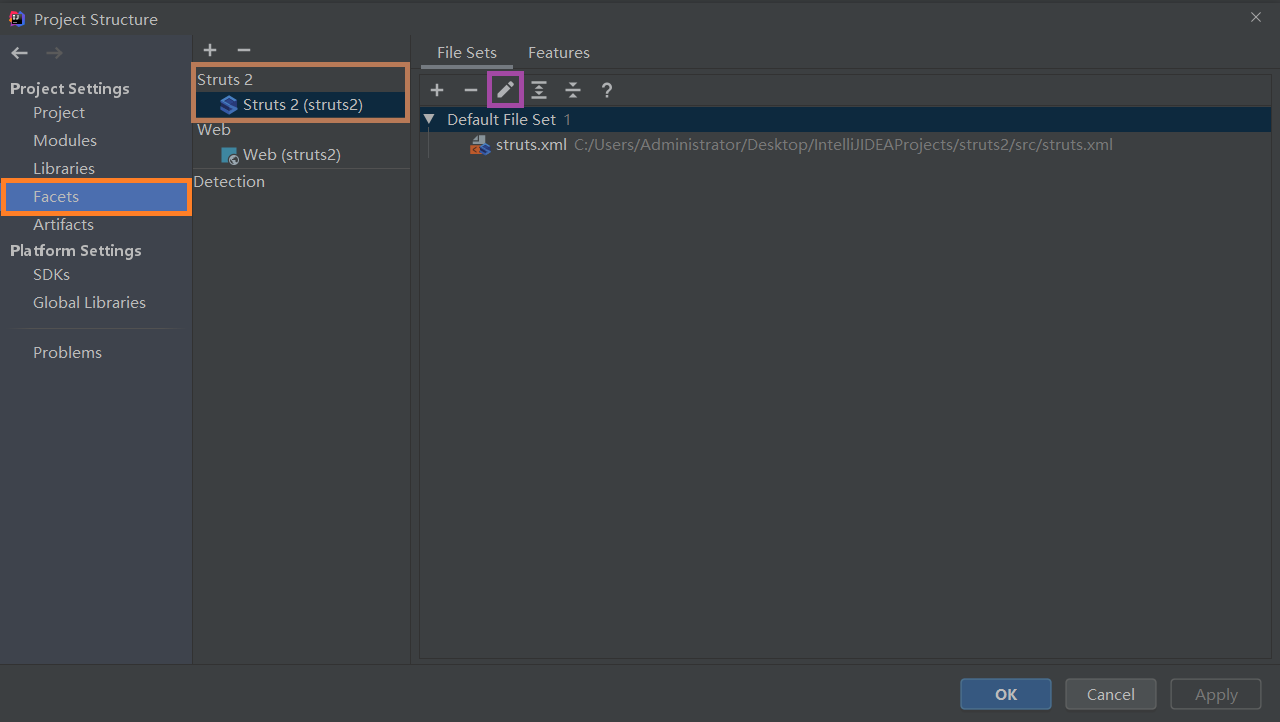
Task: Click the Web facet icon
Action: click(230, 155)
